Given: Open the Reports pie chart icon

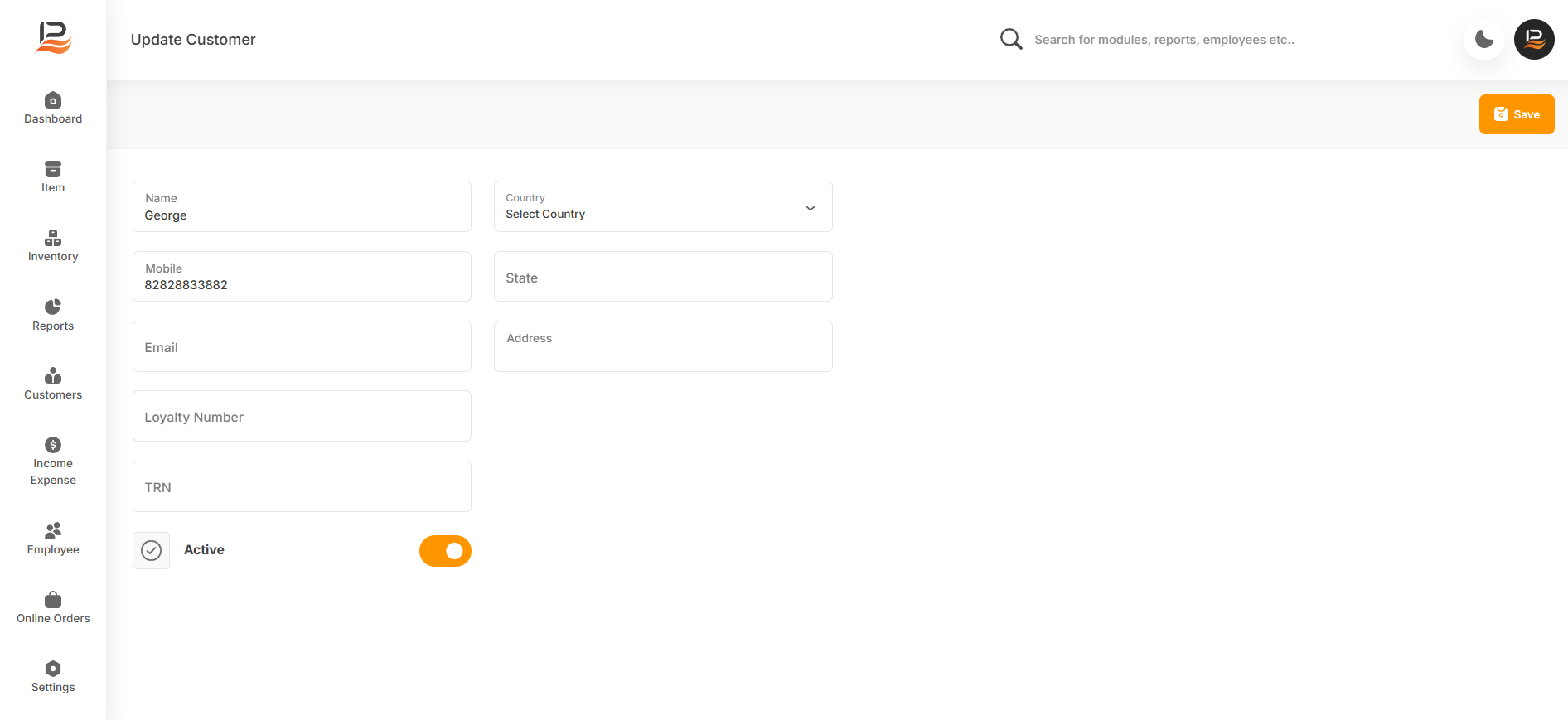Looking at the screenshot, I should coord(53,307).
